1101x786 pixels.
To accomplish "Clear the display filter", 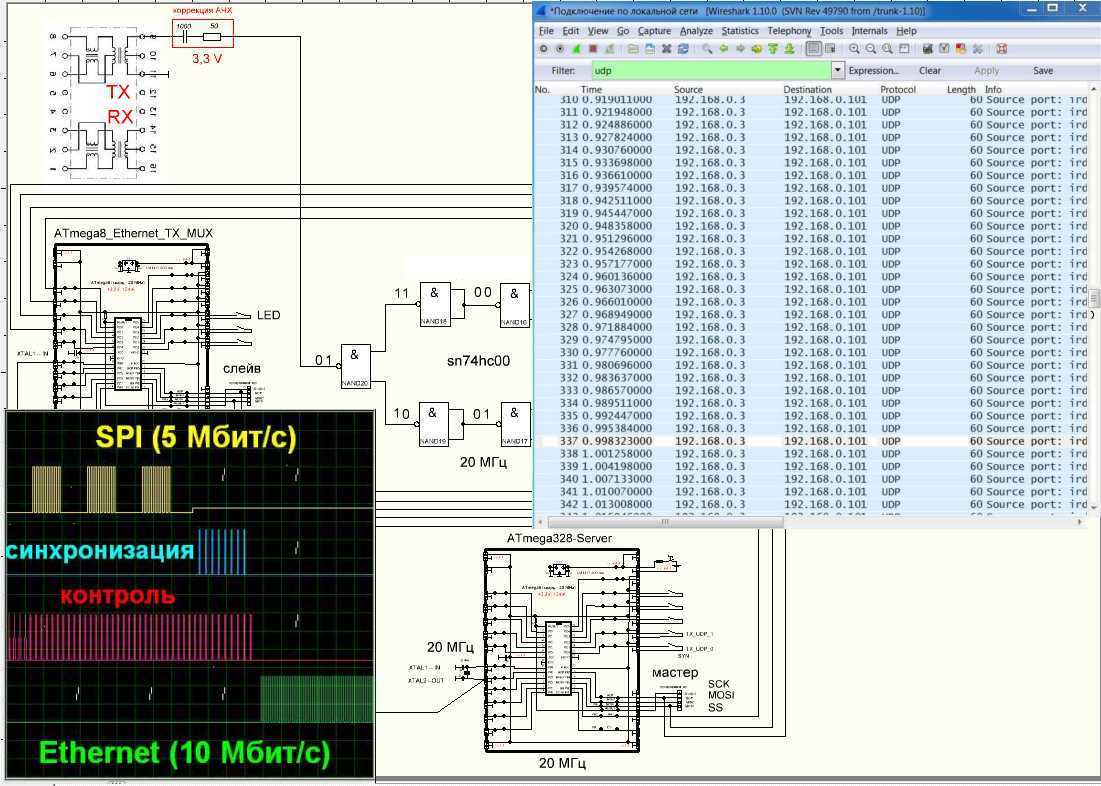I will pyautogui.click(x=930, y=71).
